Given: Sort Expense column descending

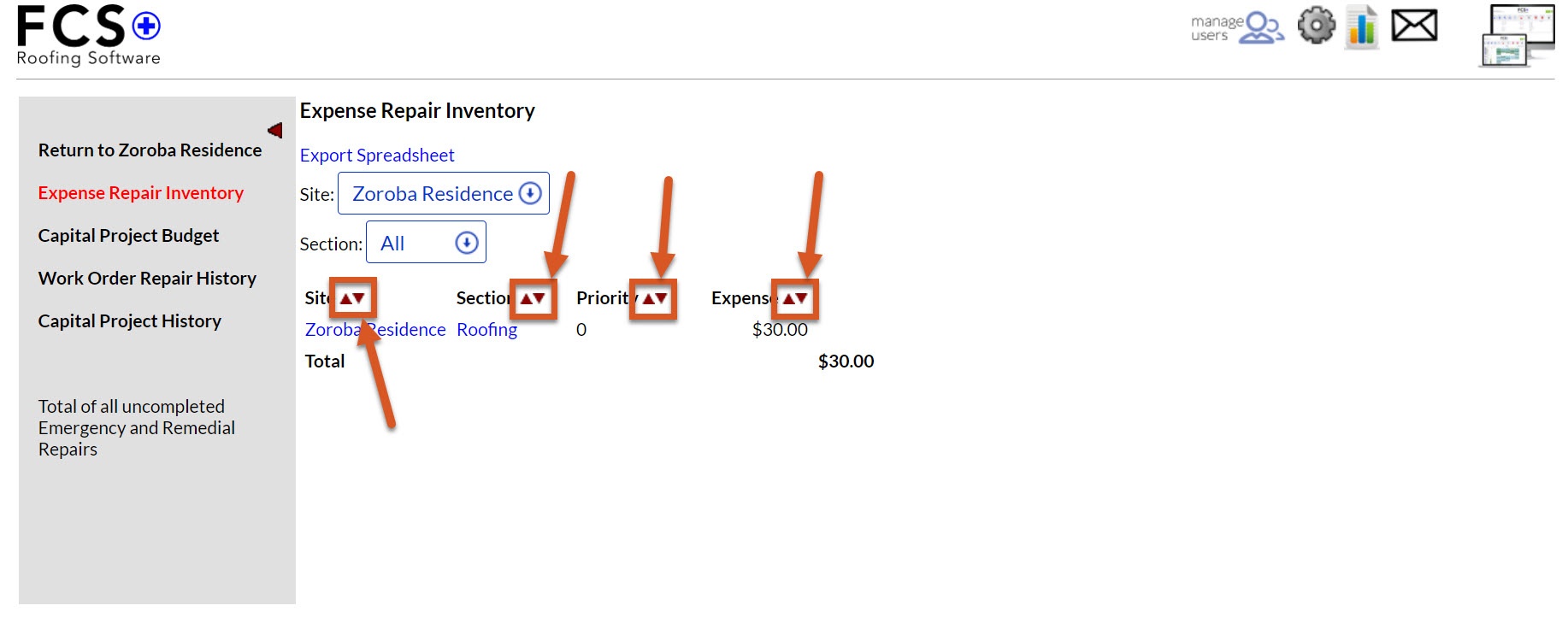Looking at the screenshot, I should (801, 298).
